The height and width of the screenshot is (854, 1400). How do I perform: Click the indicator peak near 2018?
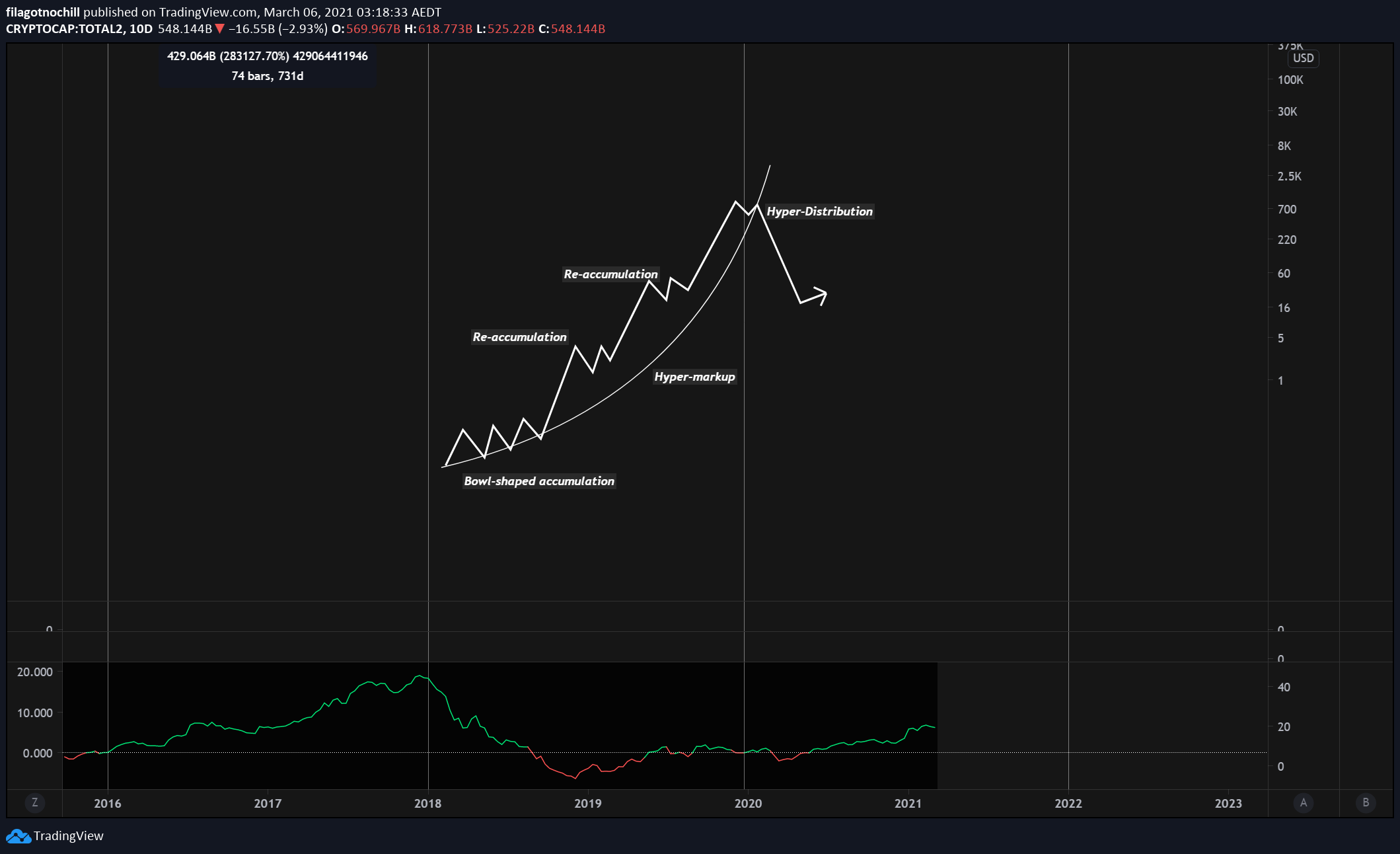(x=419, y=676)
